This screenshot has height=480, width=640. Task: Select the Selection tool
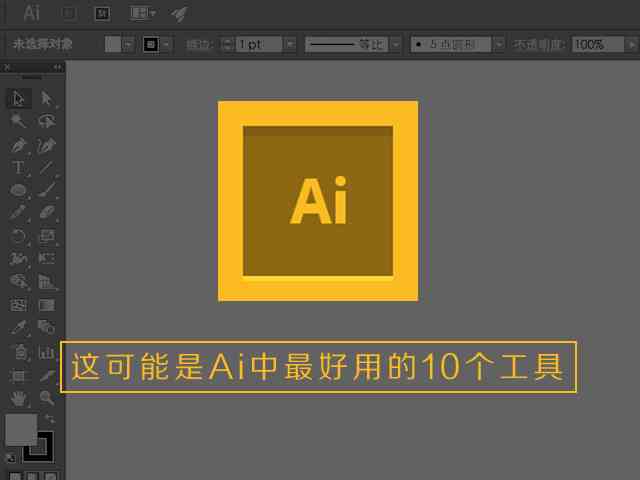[x=18, y=98]
